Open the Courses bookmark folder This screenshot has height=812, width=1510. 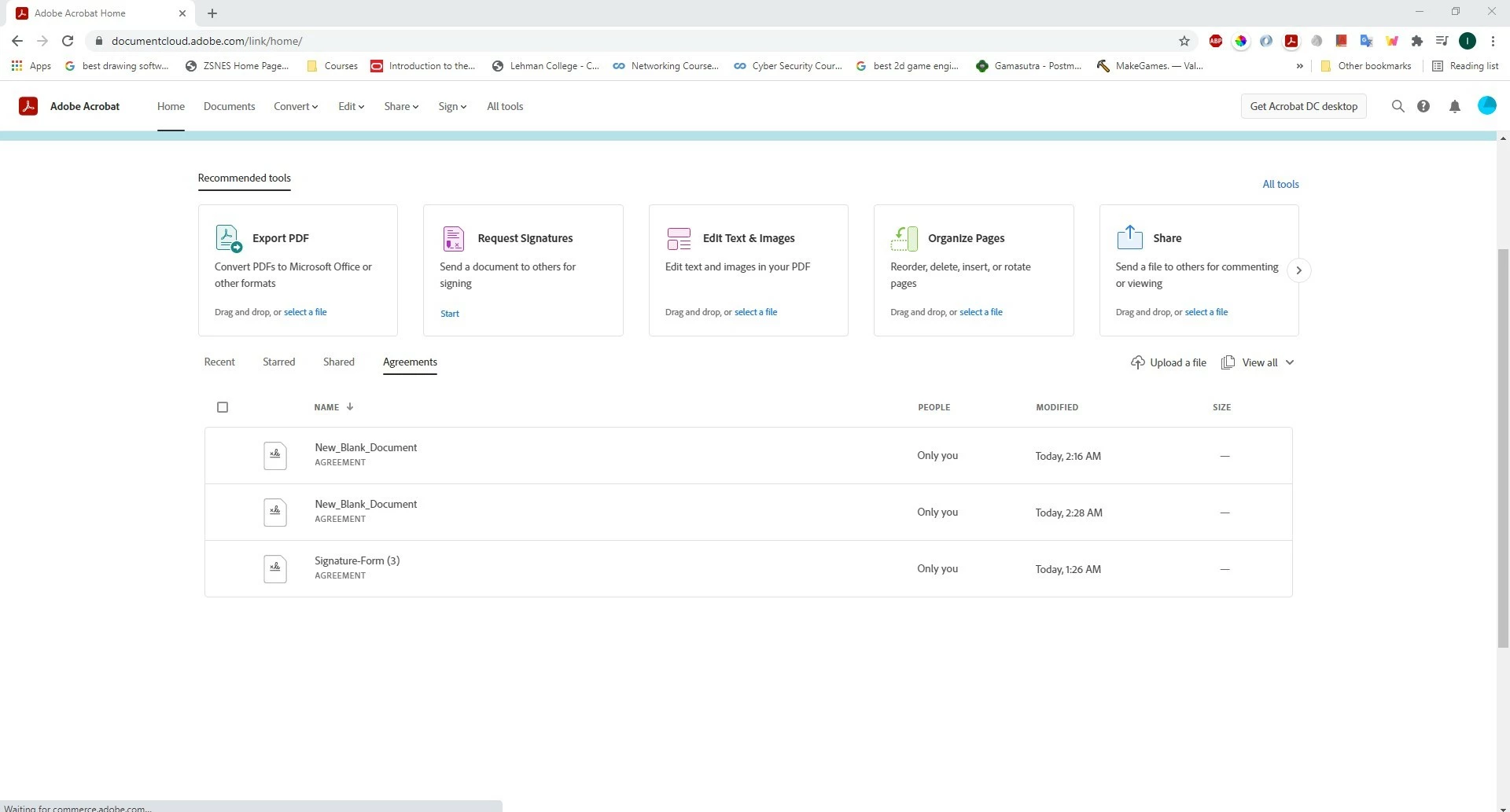pos(332,66)
